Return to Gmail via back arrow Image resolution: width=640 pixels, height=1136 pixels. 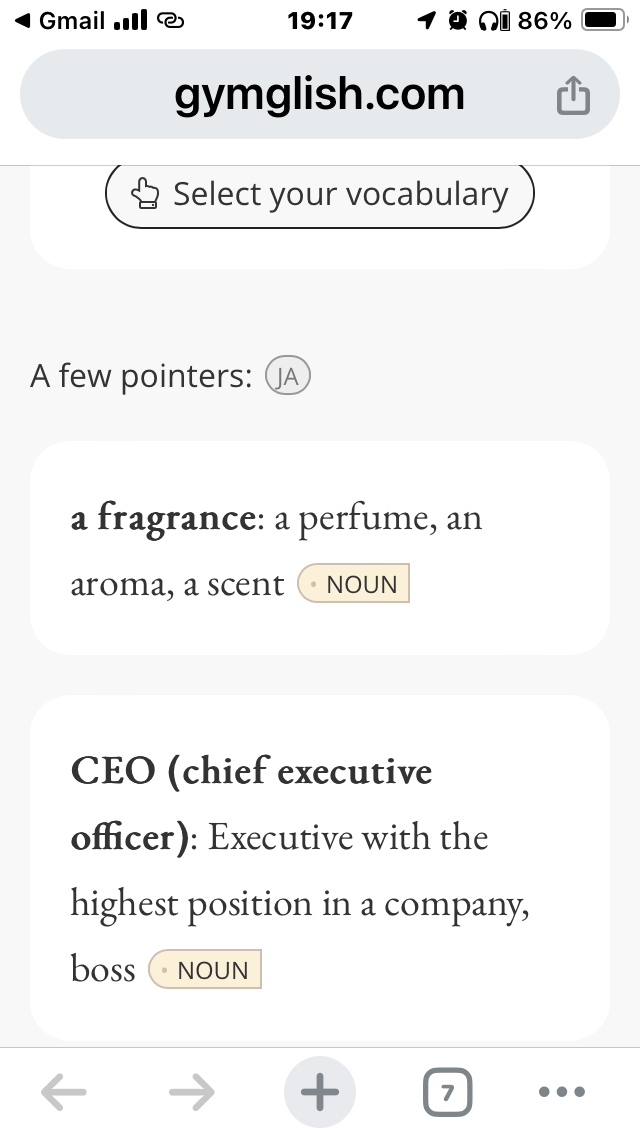[x=60, y=20]
